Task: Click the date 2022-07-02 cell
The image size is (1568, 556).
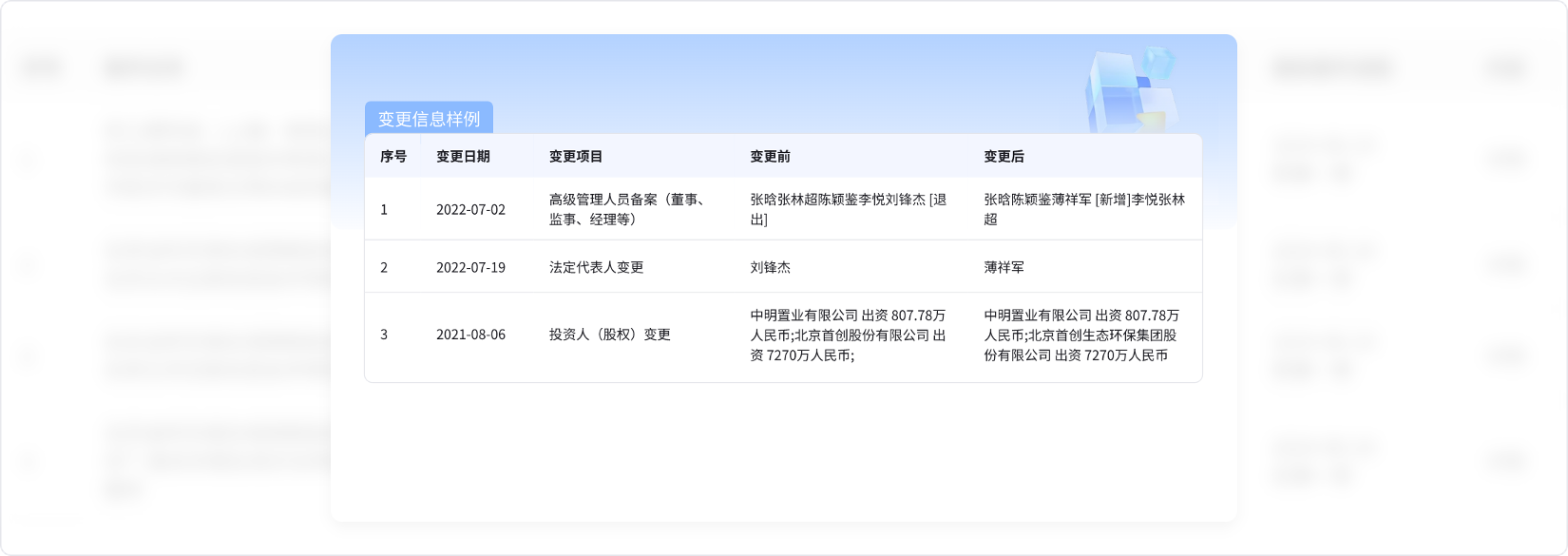Action: [x=470, y=209]
